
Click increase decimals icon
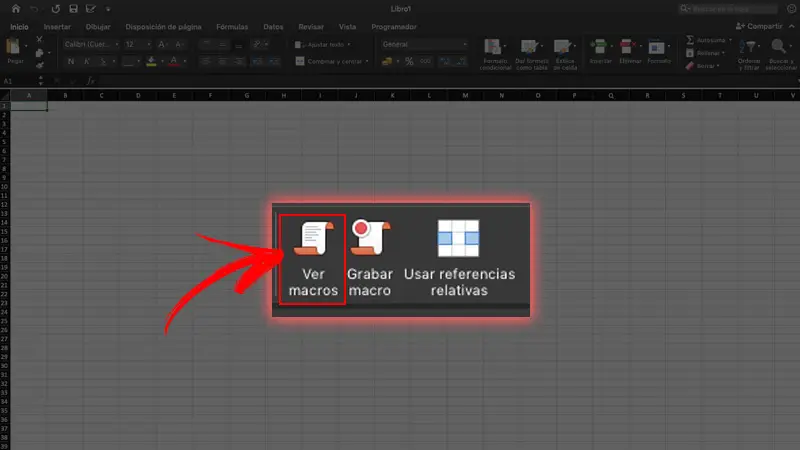coord(445,61)
